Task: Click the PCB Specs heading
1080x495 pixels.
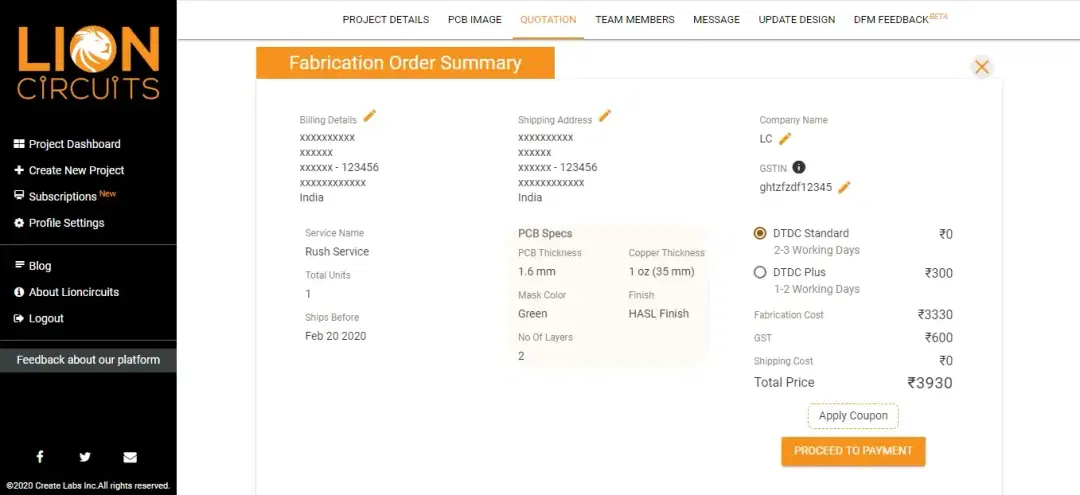Action: tap(545, 233)
